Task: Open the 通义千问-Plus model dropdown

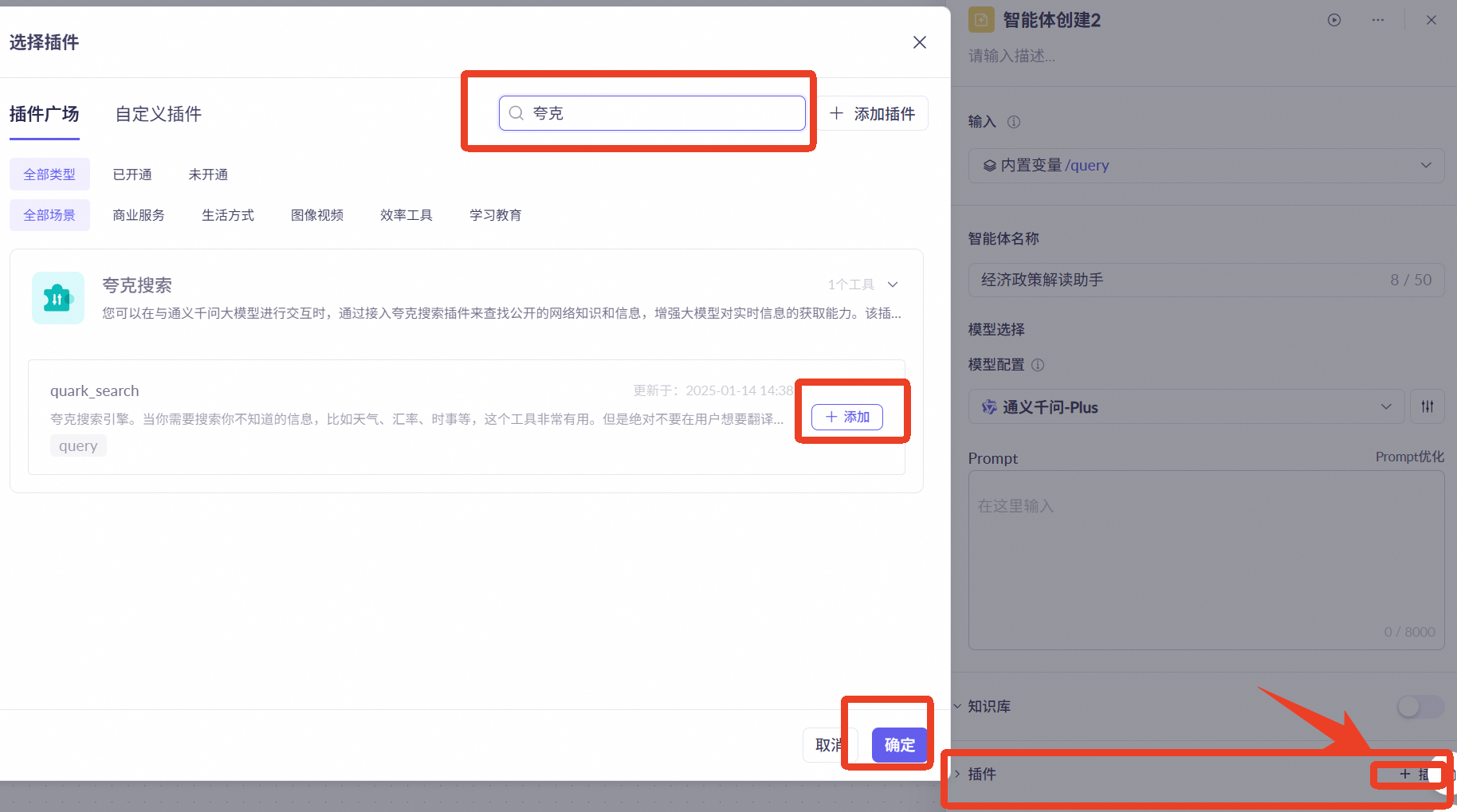Action: [1186, 406]
